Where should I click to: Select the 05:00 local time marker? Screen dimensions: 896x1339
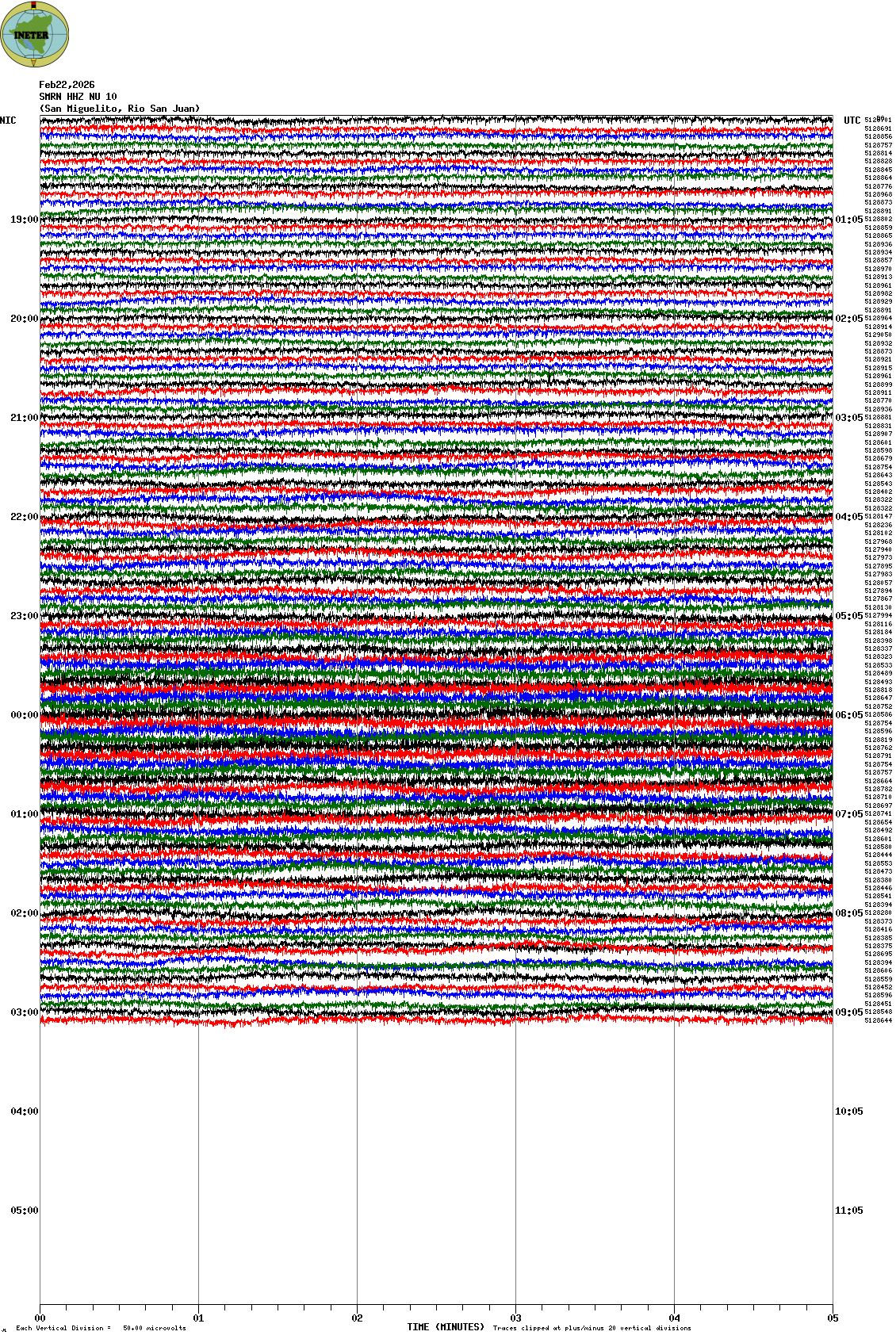coord(24,1211)
